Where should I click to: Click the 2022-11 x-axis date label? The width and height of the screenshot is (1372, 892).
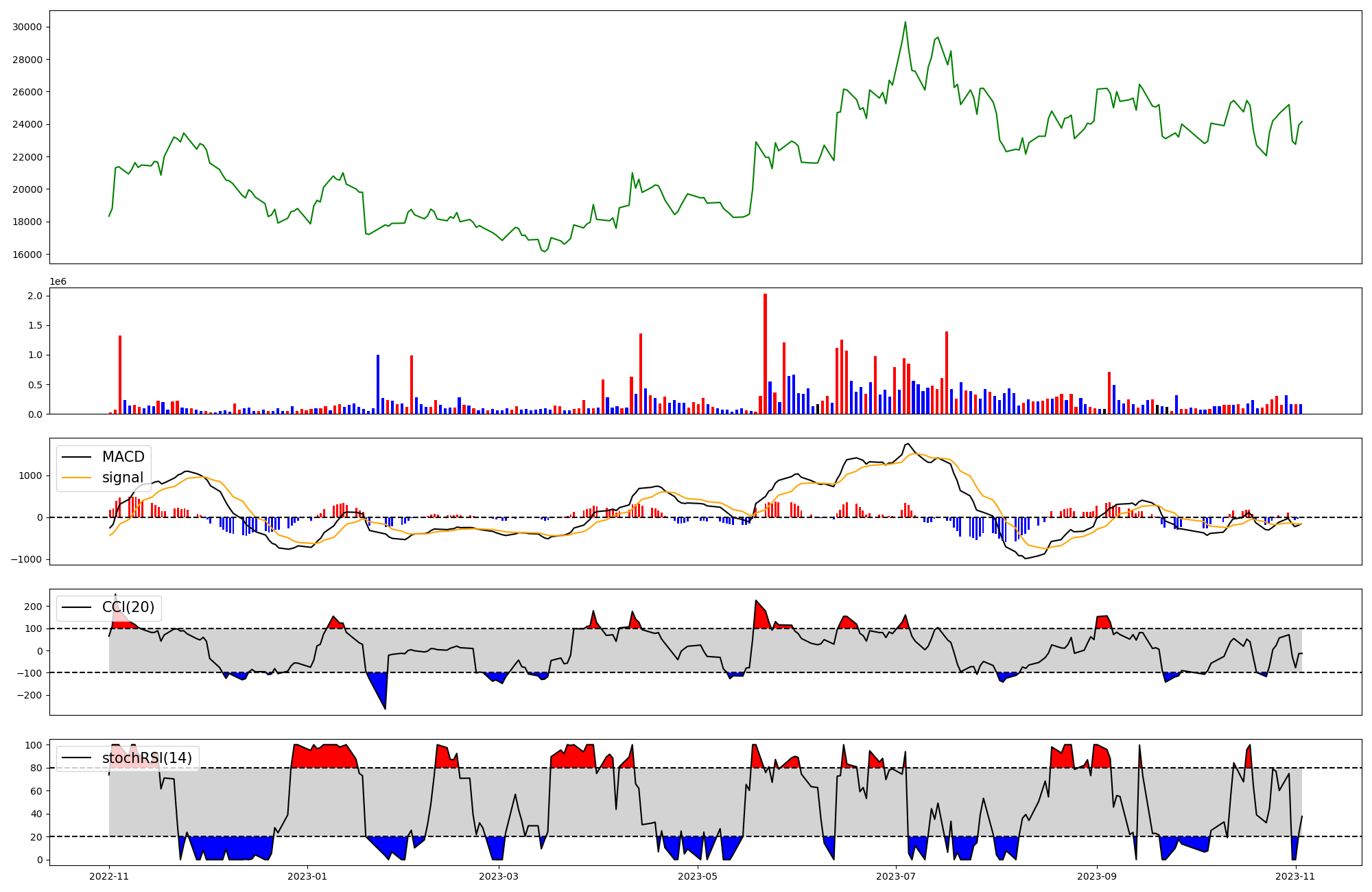pyautogui.click(x=109, y=876)
